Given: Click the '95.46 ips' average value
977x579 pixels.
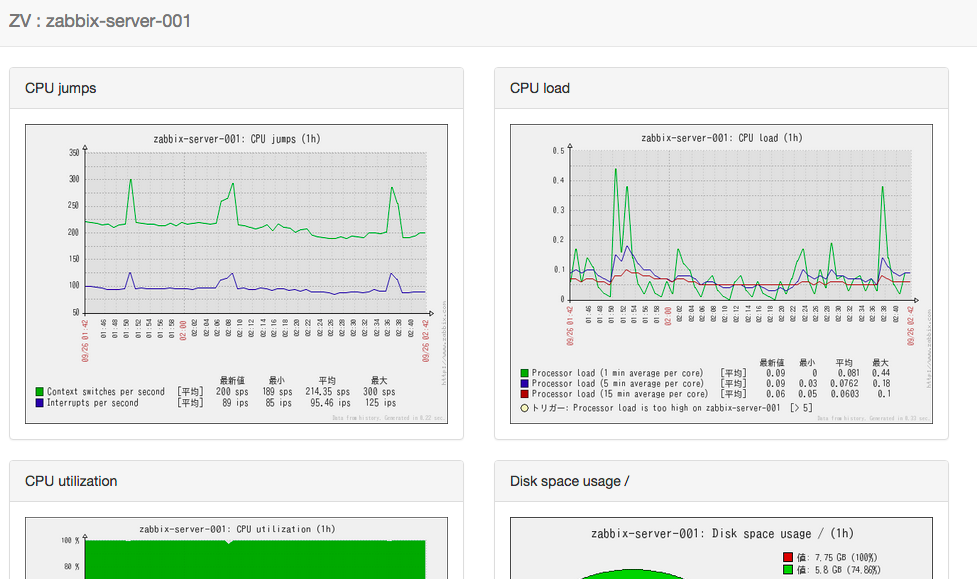Looking at the screenshot, I should click(x=330, y=403).
